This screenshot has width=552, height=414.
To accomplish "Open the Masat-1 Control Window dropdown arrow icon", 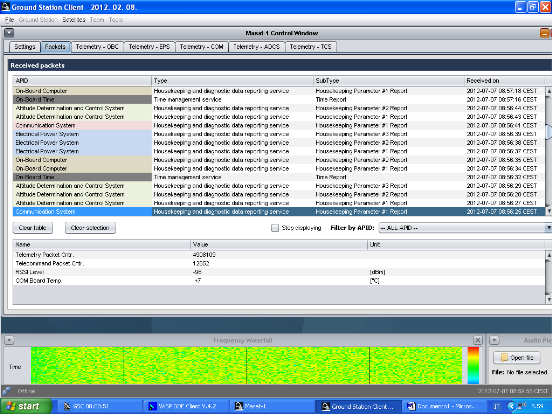I will point(9,33).
